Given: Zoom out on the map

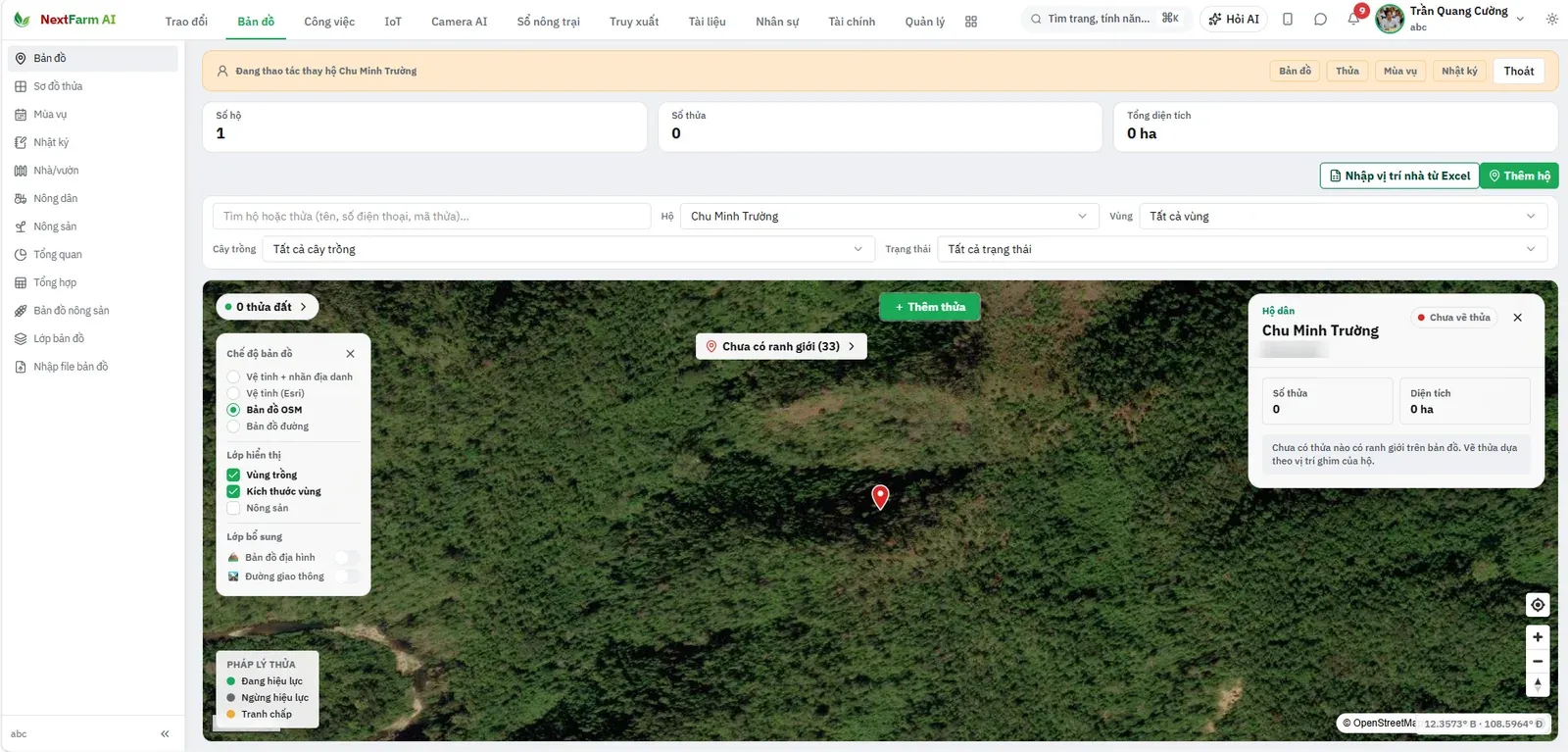Looking at the screenshot, I should 1538,661.
